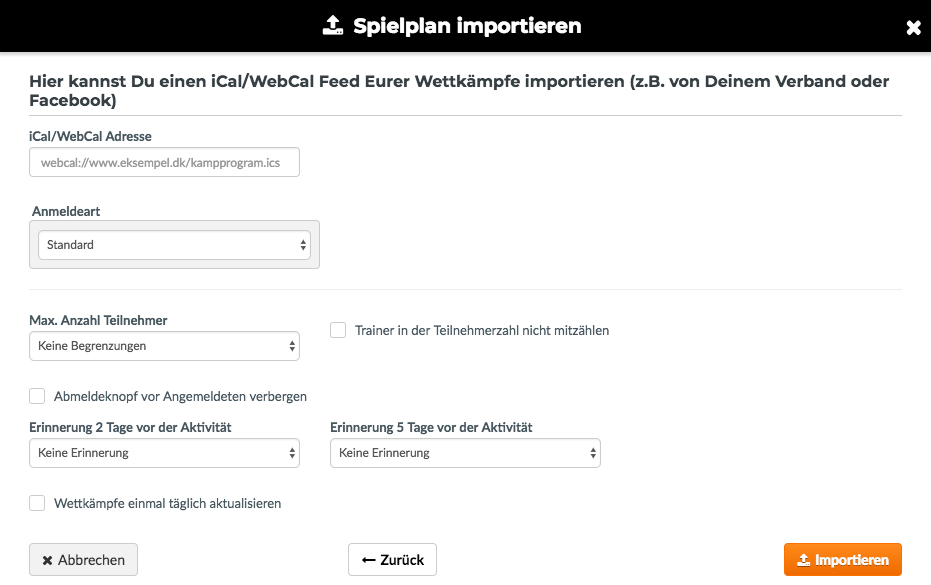Click arrows on the 2 Tage Erinnerung select

(292, 453)
